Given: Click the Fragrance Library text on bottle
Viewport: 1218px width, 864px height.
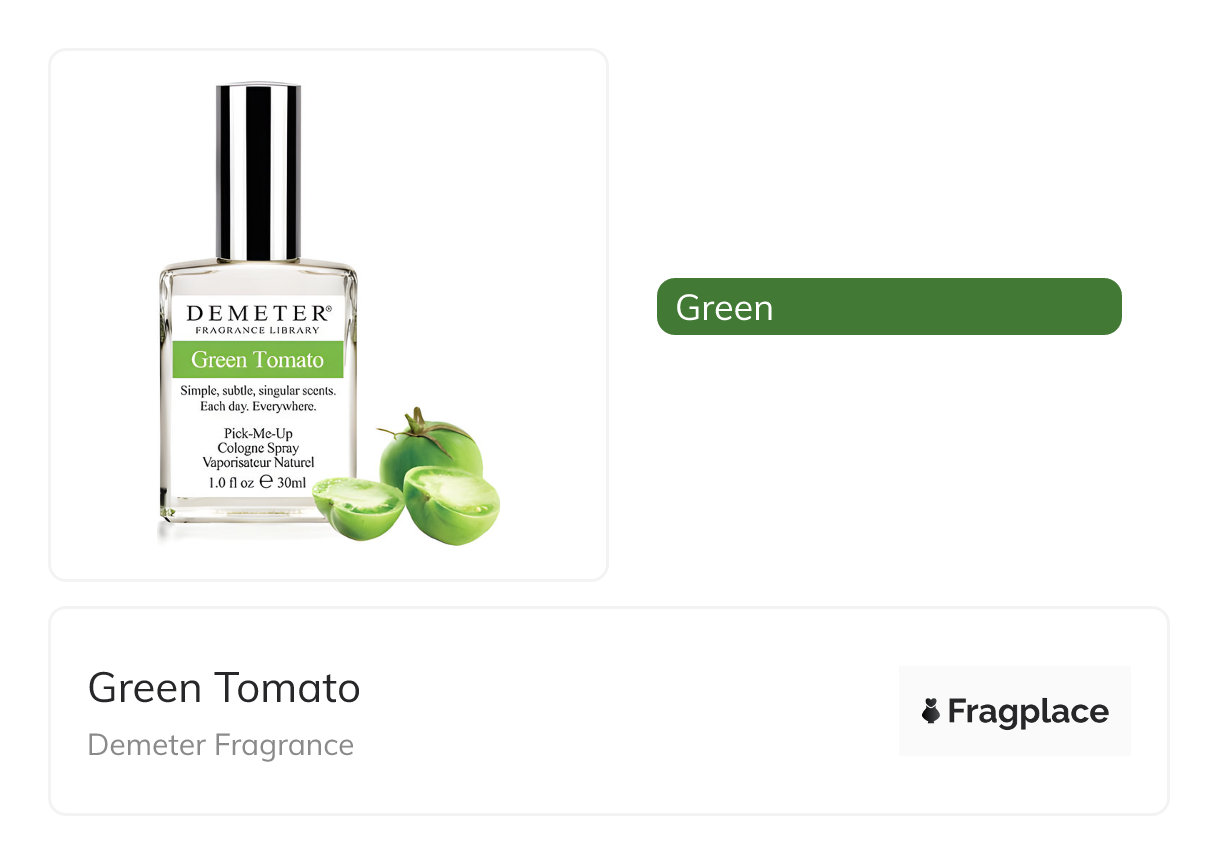Looking at the screenshot, I should (258, 330).
